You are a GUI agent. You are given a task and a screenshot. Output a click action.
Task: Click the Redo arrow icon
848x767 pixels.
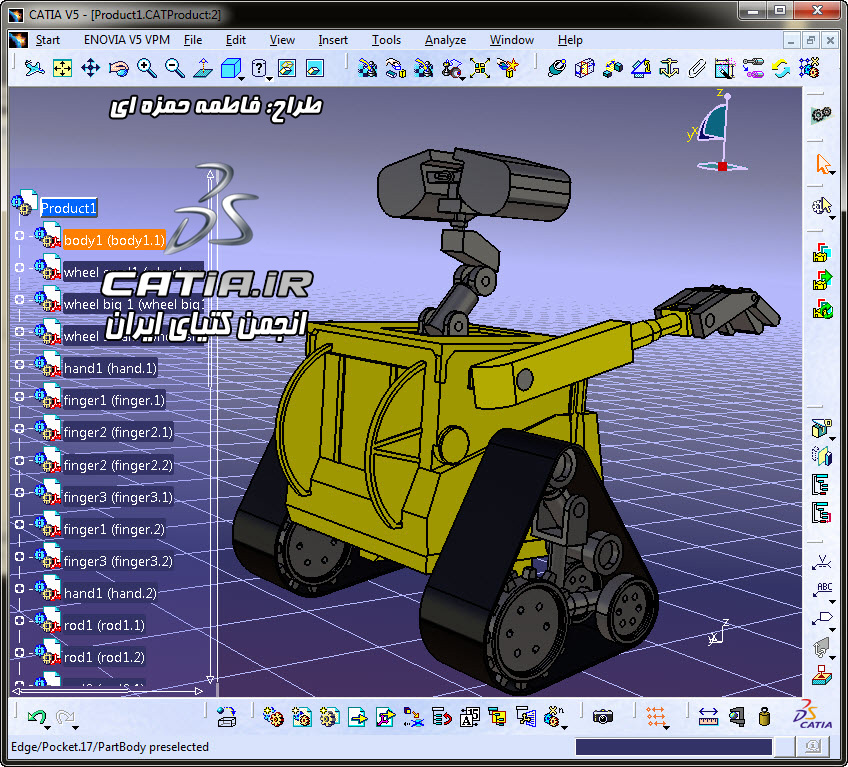[x=64, y=717]
